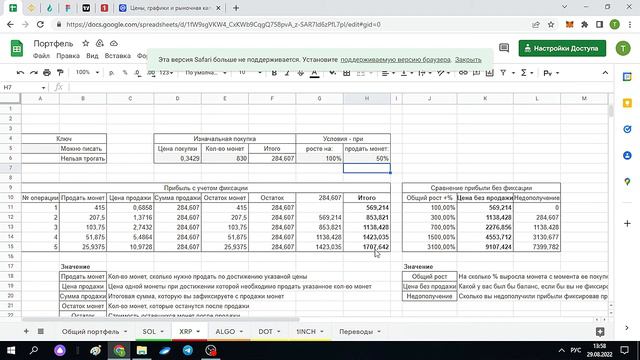Activate the paint format tool

click(60, 73)
